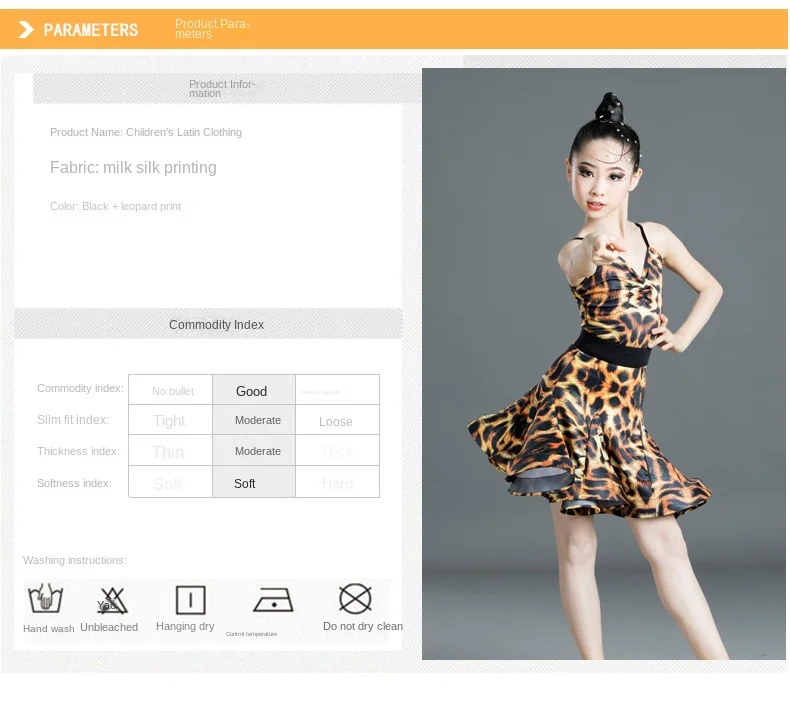Click 'Fabric: milk silk printing' text
The height and width of the screenshot is (710, 790).
[133, 167]
